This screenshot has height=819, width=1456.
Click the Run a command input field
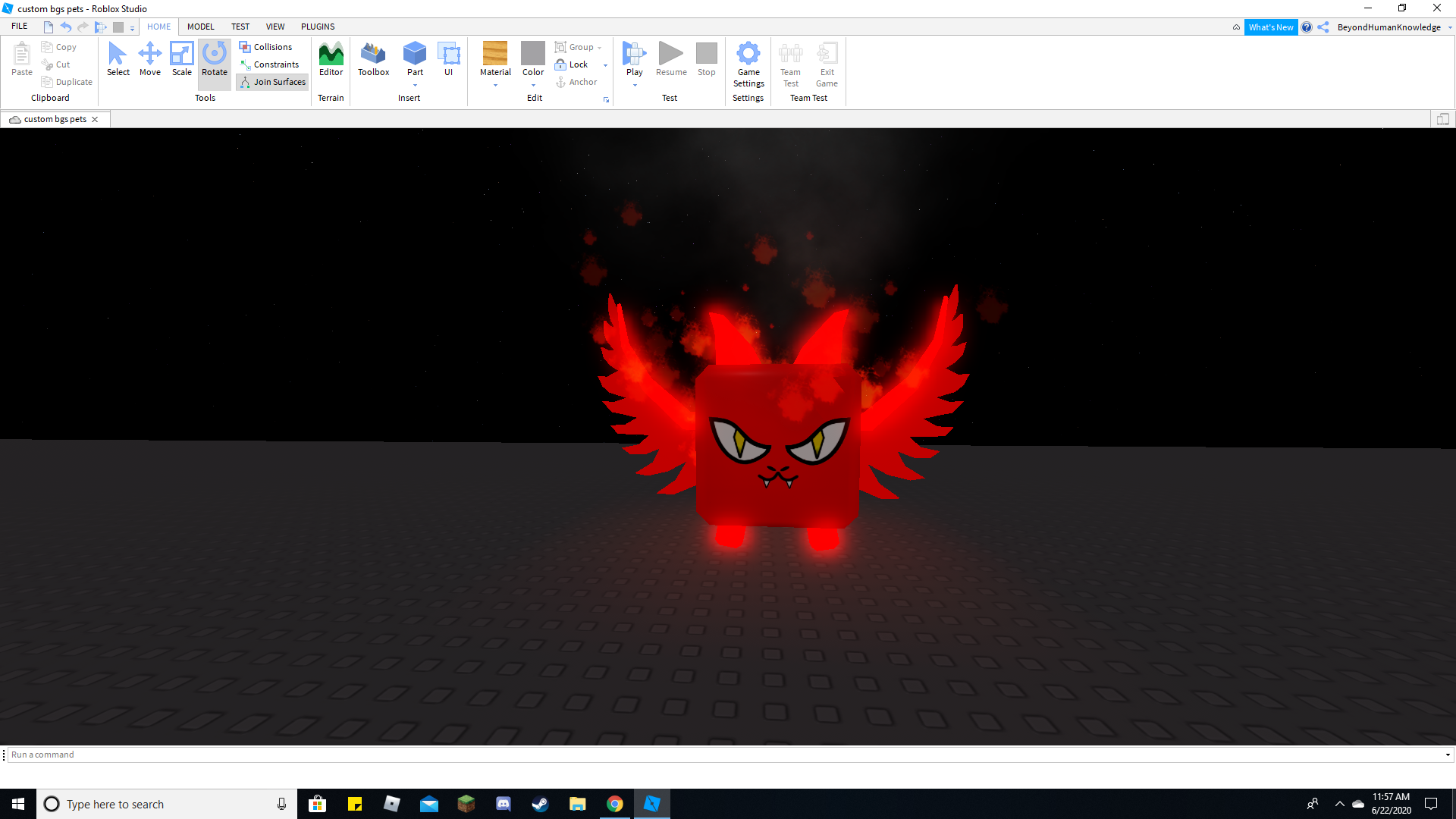tap(728, 754)
